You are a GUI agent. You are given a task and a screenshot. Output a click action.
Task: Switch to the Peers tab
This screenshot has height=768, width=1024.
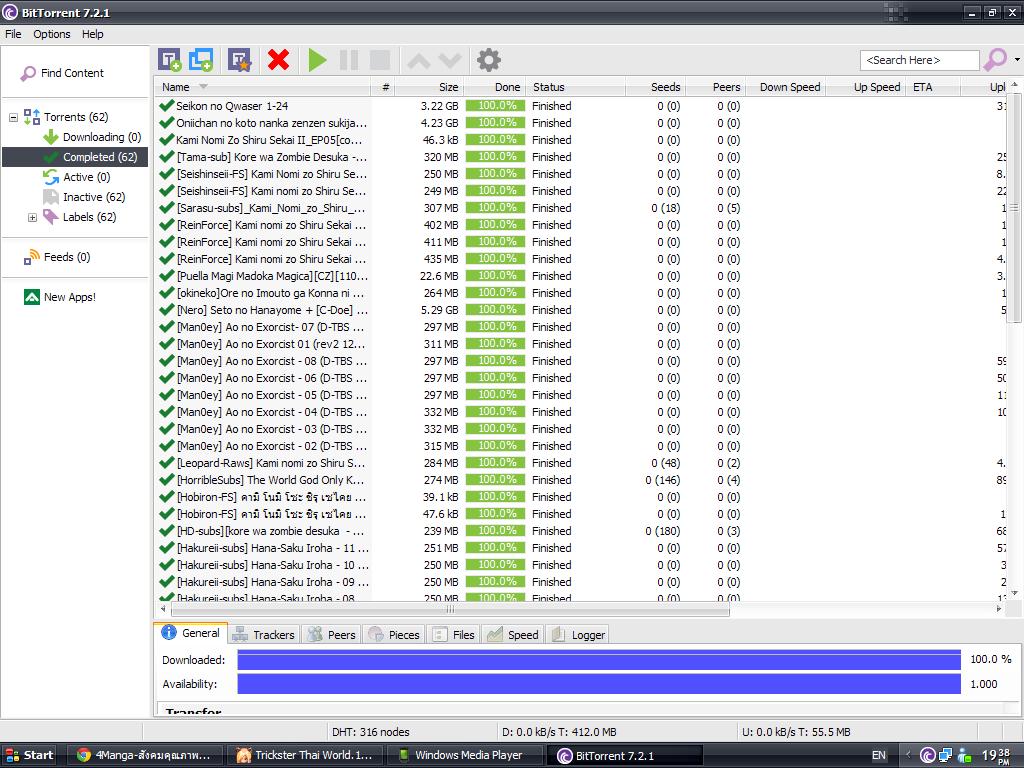coord(332,635)
